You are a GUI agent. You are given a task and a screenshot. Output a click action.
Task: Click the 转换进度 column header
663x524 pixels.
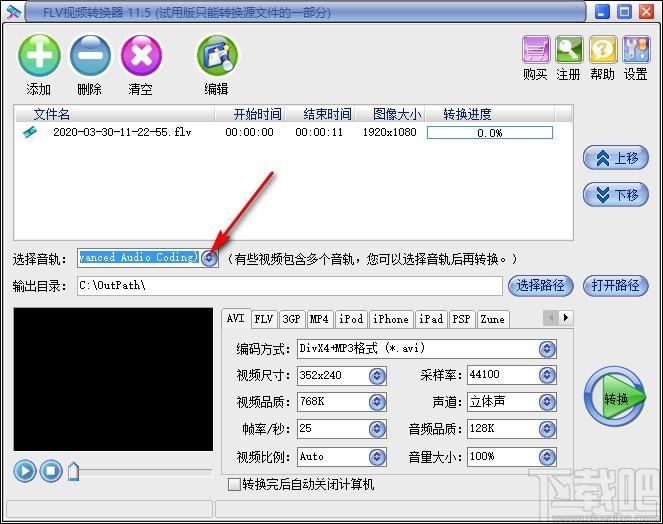tap(490, 114)
